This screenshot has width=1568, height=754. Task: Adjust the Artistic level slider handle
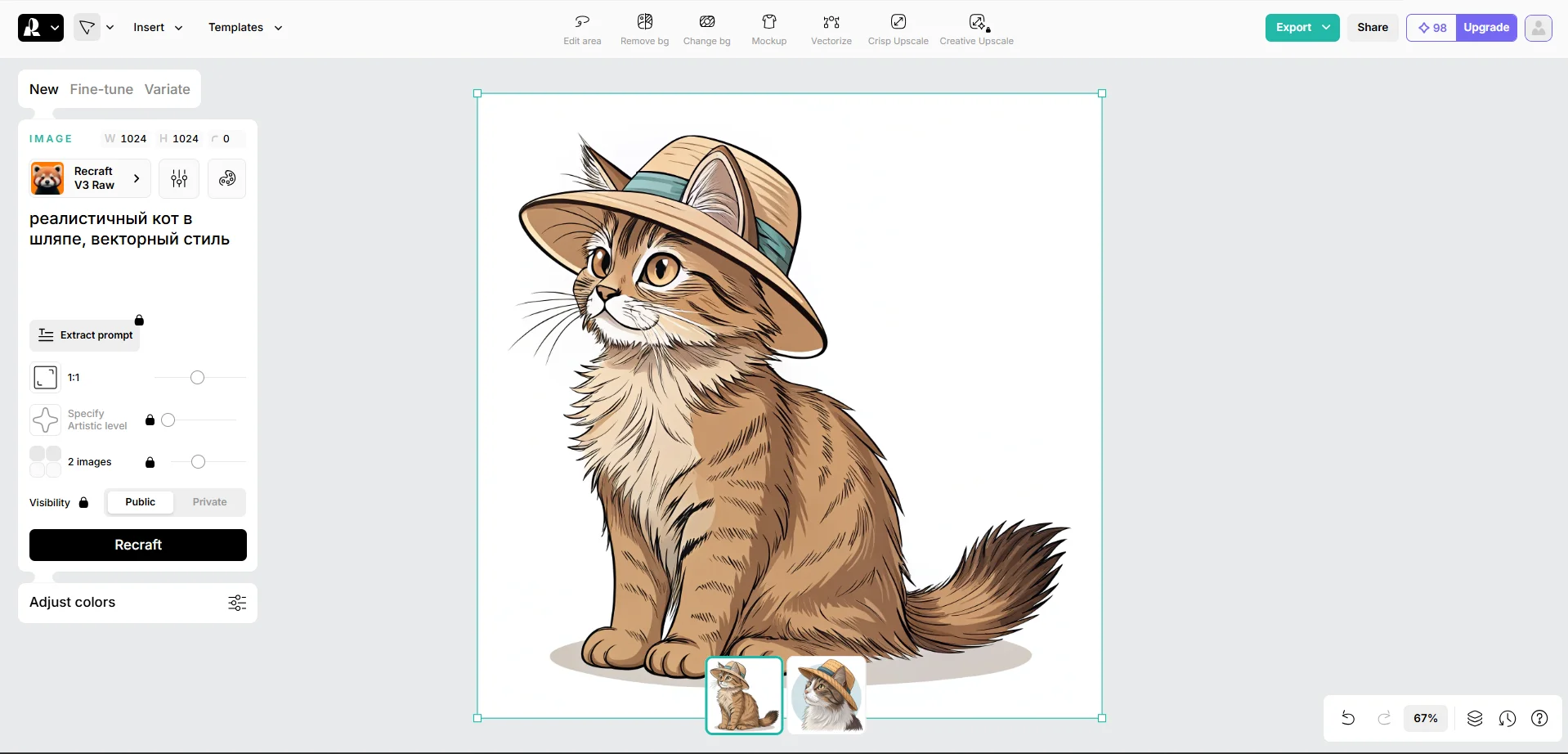[x=168, y=420]
